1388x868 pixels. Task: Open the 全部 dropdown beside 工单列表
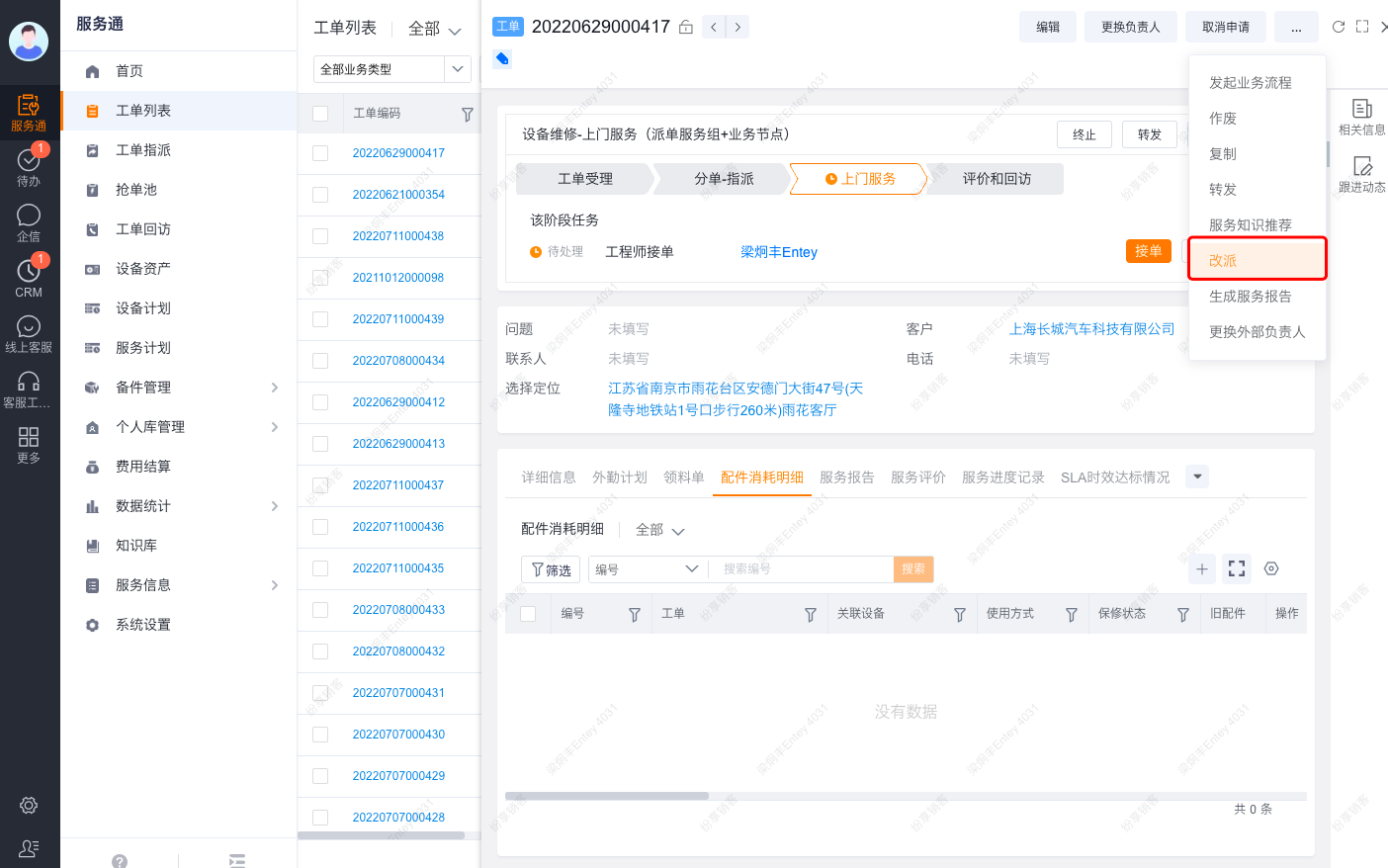[x=435, y=29]
